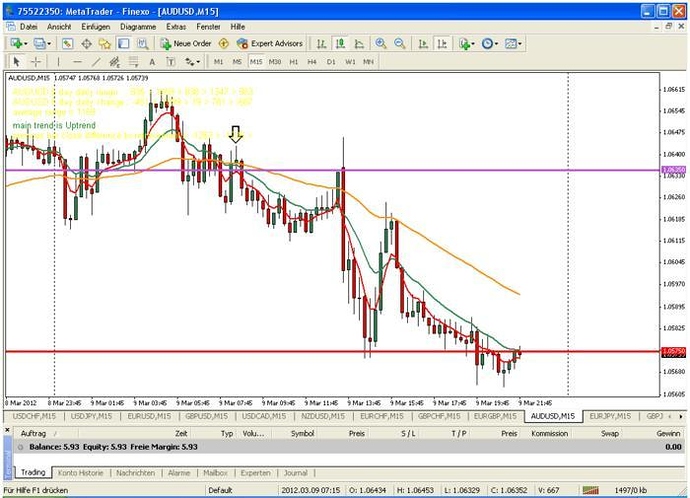The width and height of the screenshot is (690, 498).
Task: Close the terminal panel with X
Action: [x=7, y=430]
